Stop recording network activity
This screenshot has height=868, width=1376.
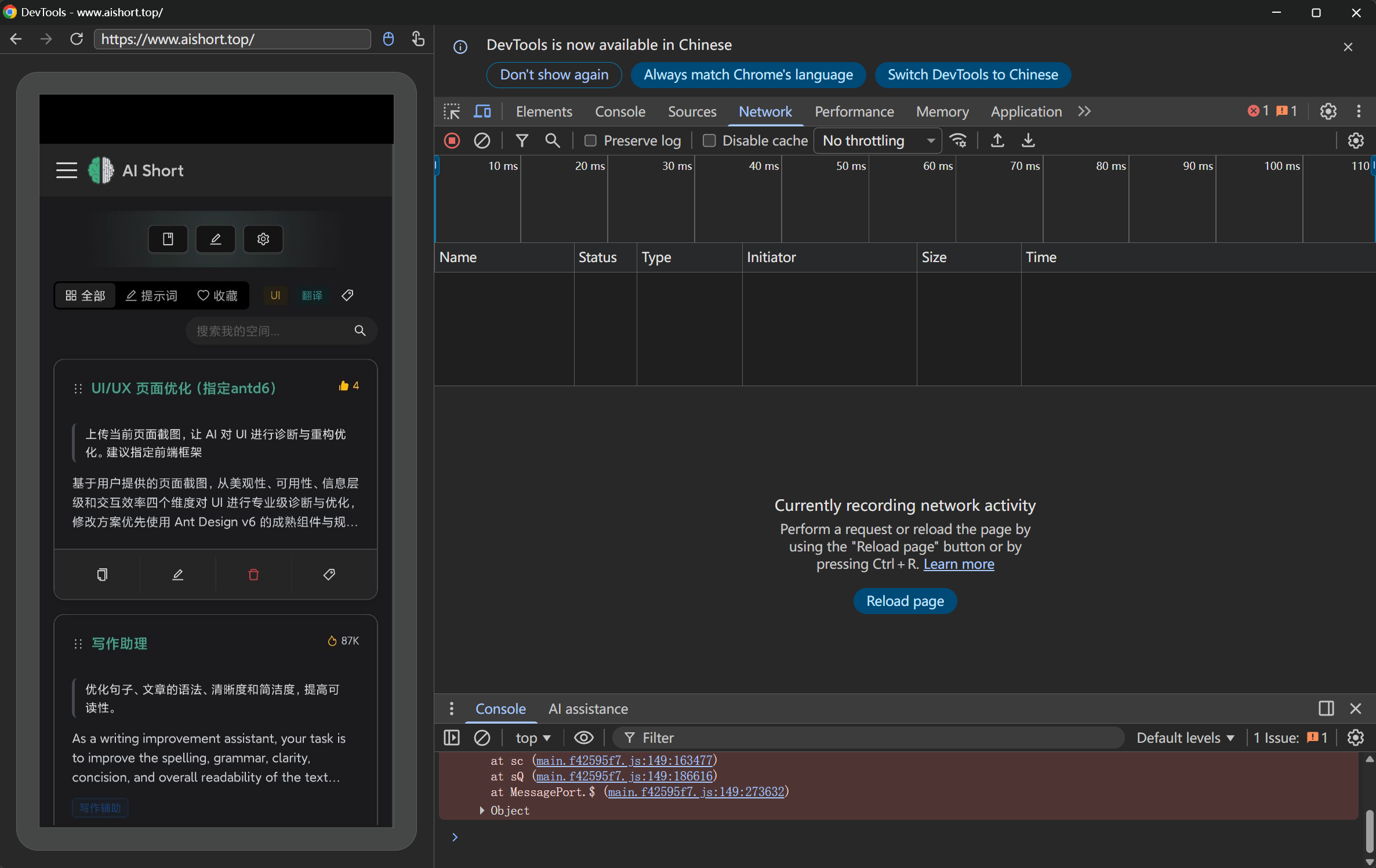point(452,140)
